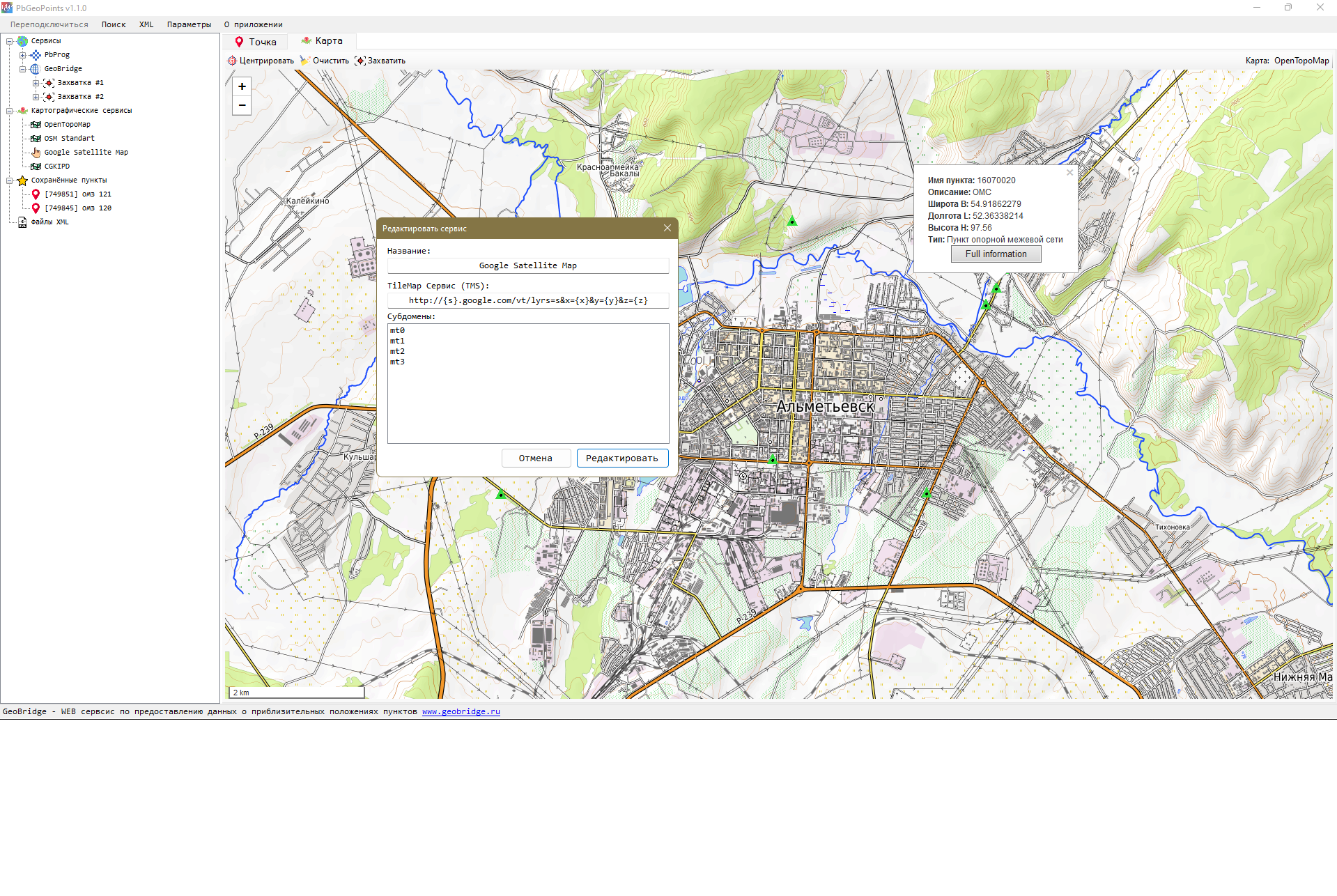Close the point info popup on map
This screenshot has width=1337, height=896.
(1069, 172)
